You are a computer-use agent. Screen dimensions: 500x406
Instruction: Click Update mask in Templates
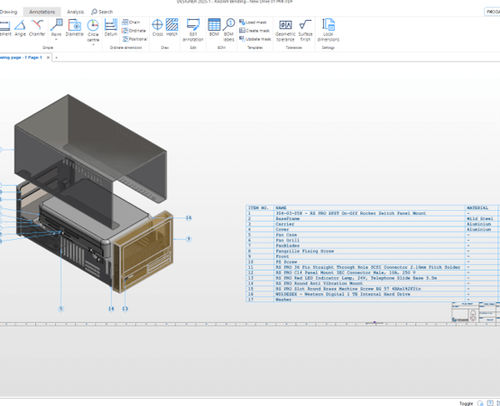coord(255,39)
